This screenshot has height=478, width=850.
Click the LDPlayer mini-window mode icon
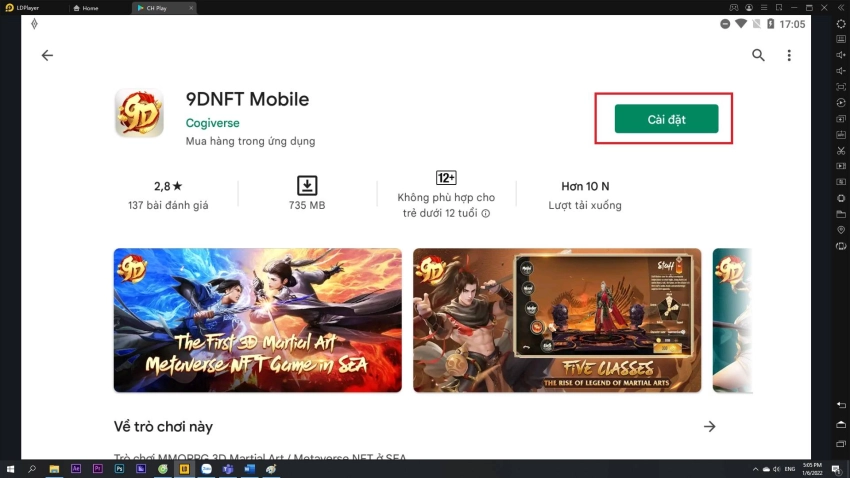[779, 8]
